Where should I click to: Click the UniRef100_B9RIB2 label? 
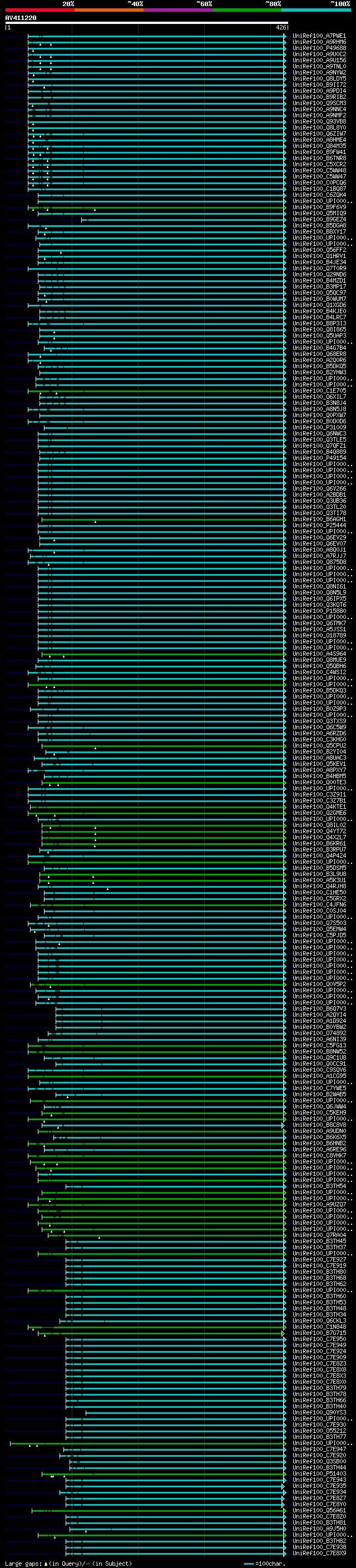(319, 97)
